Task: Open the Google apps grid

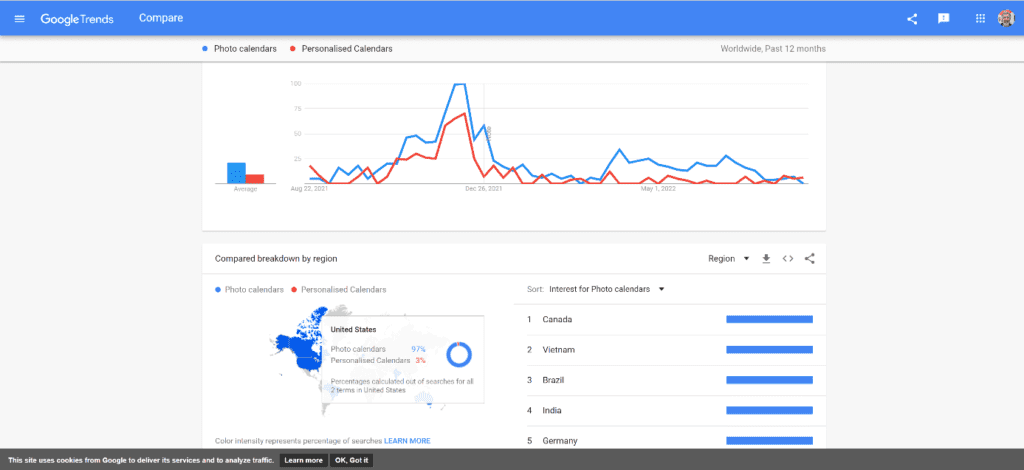Action: tap(980, 18)
